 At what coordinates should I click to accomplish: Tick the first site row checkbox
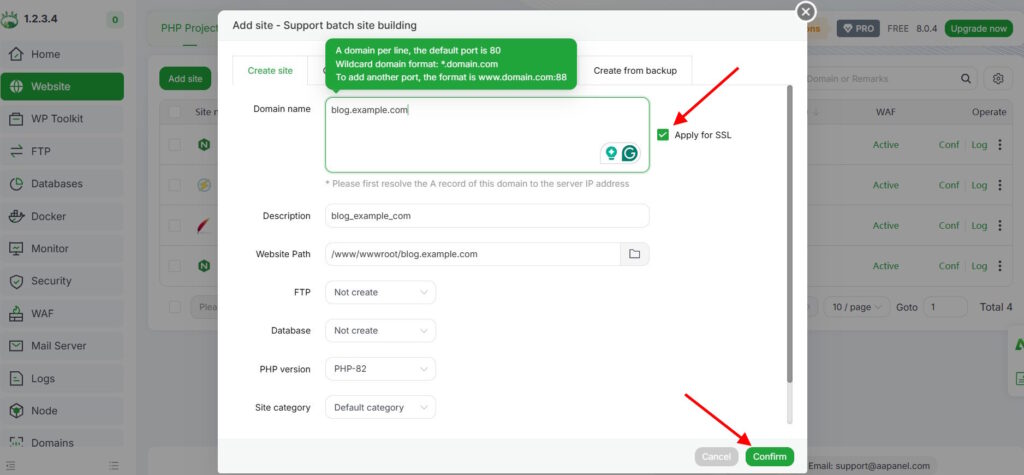[x=174, y=144]
